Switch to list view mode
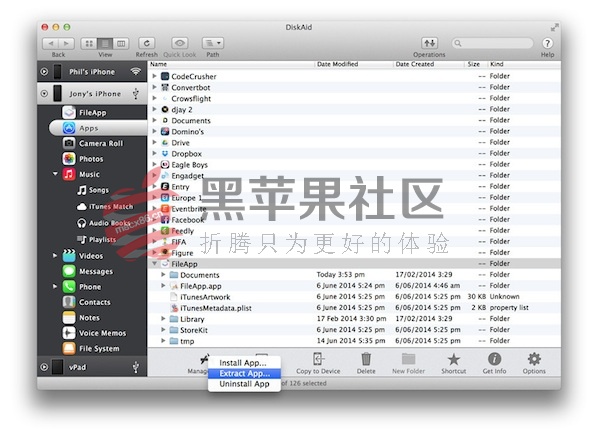The width and height of the screenshot is (600, 430). point(105,43)
